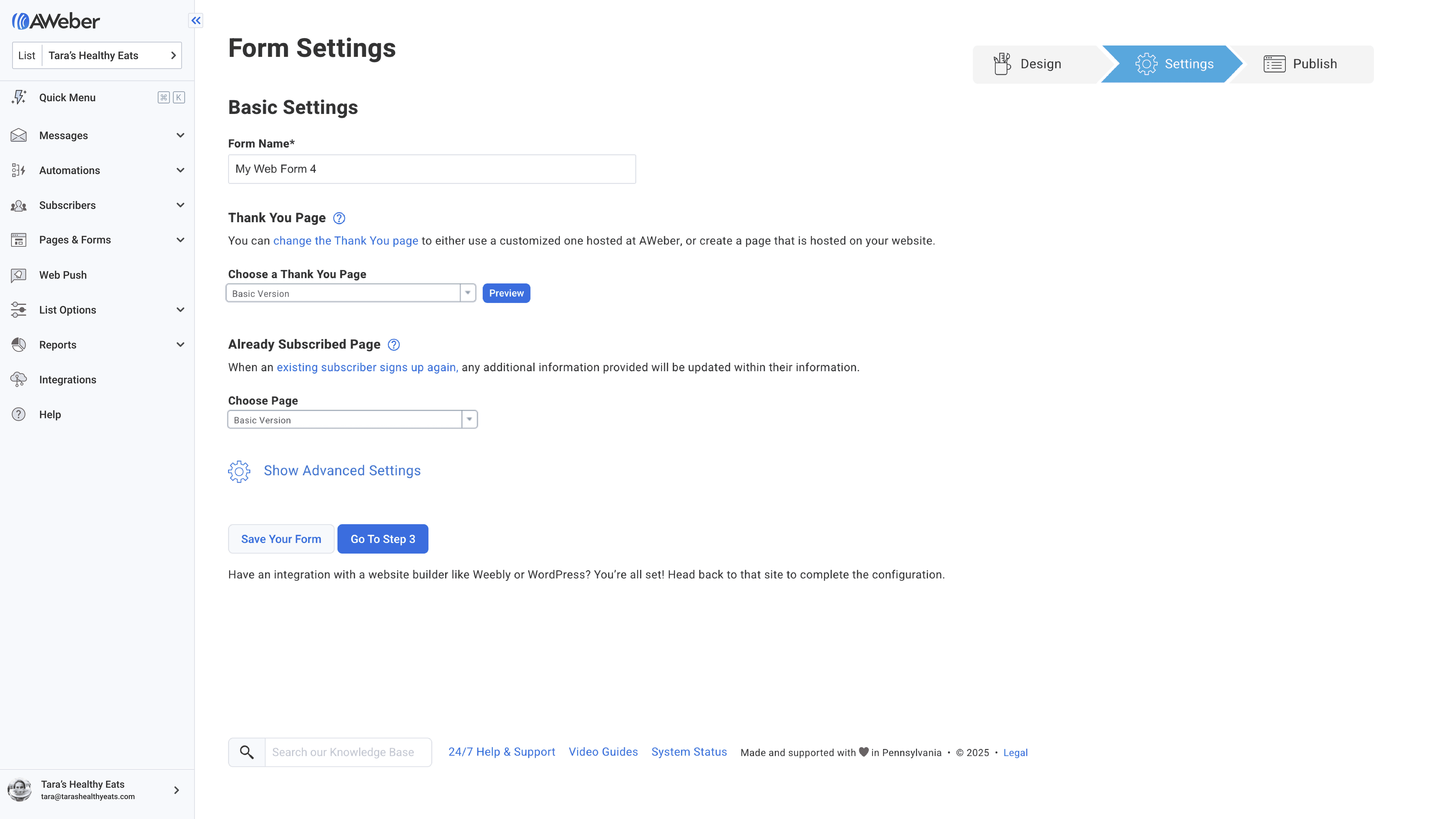The height and width of the screenshot is (819, 1456).
Task: Expand the Reports menu chevron
Action: click(180, 345)
